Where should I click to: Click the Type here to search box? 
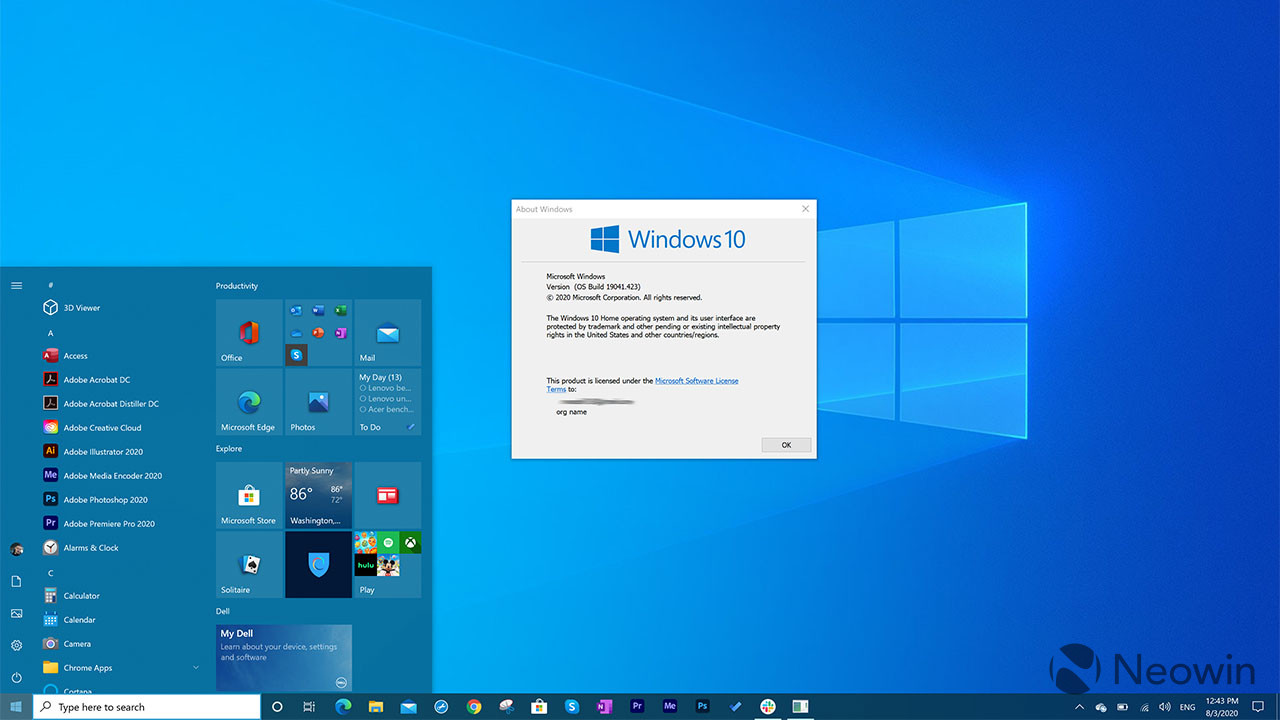147,707
